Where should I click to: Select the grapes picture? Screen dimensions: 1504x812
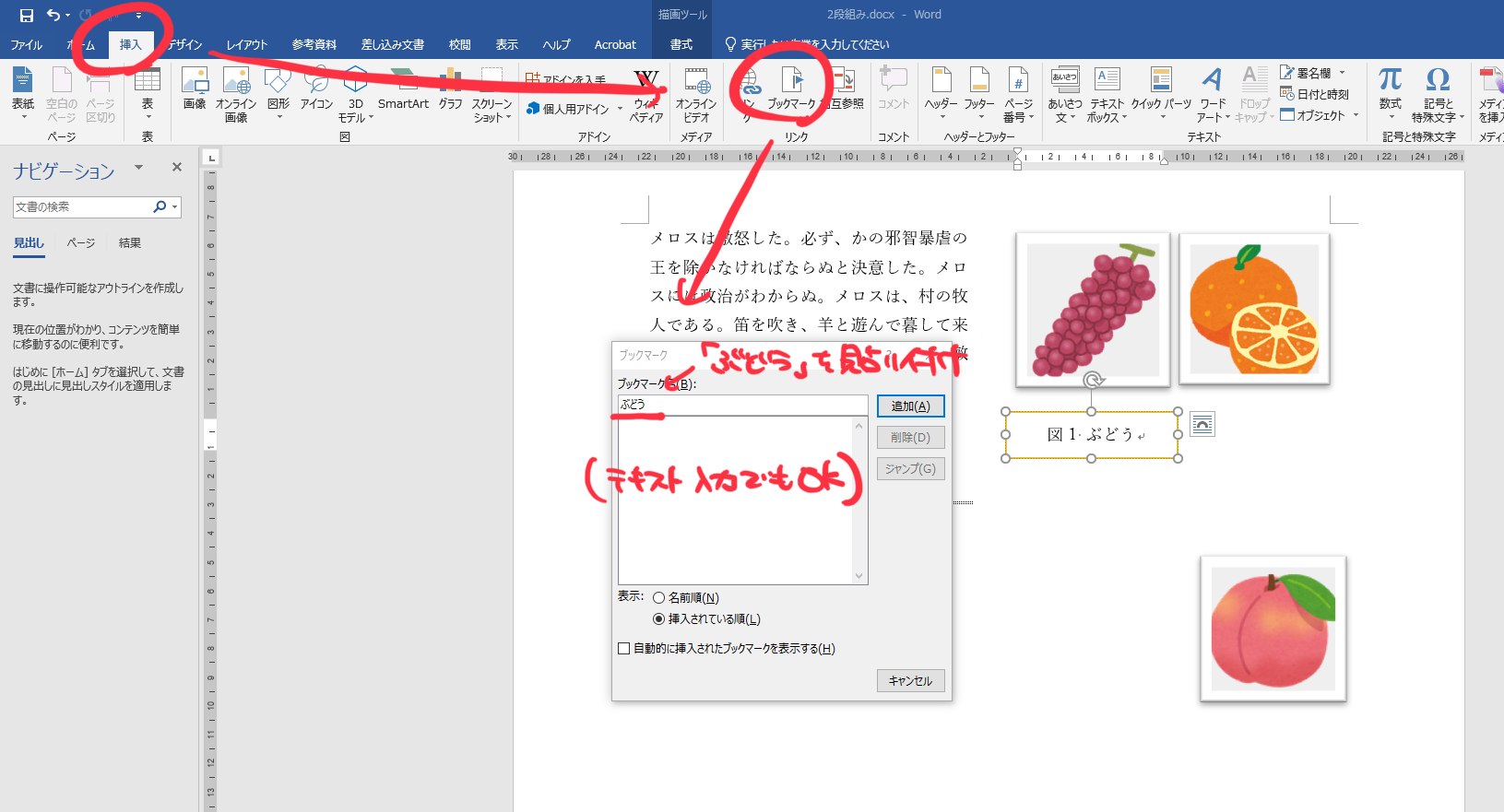[x=1093, y=309]
